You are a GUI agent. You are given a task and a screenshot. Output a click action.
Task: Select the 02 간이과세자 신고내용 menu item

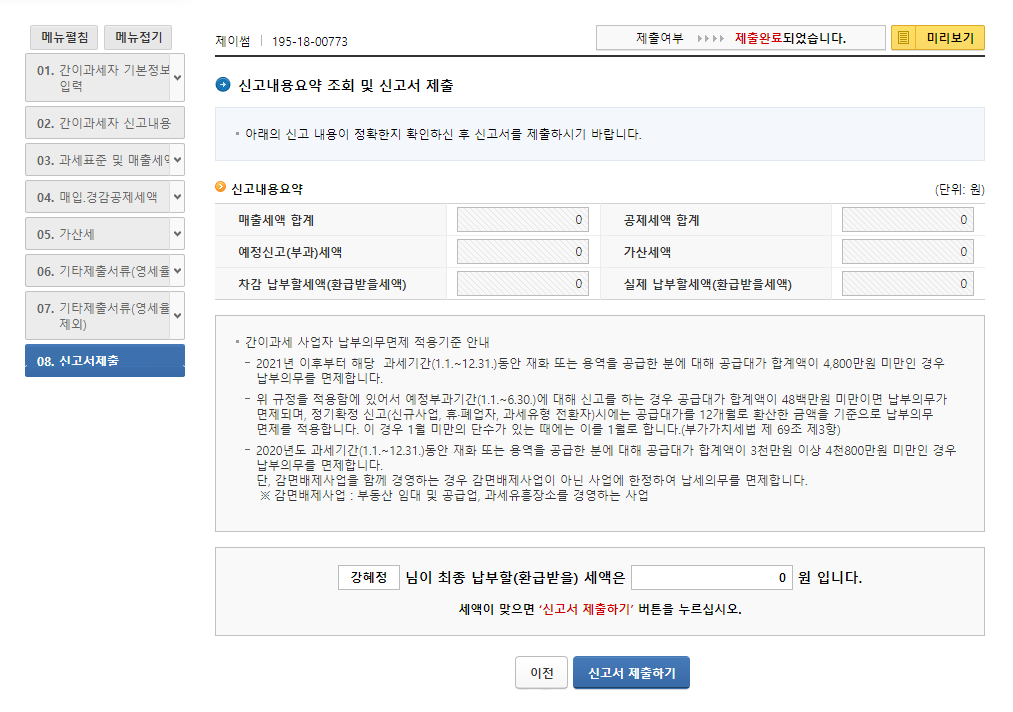[x=104, y=122]
